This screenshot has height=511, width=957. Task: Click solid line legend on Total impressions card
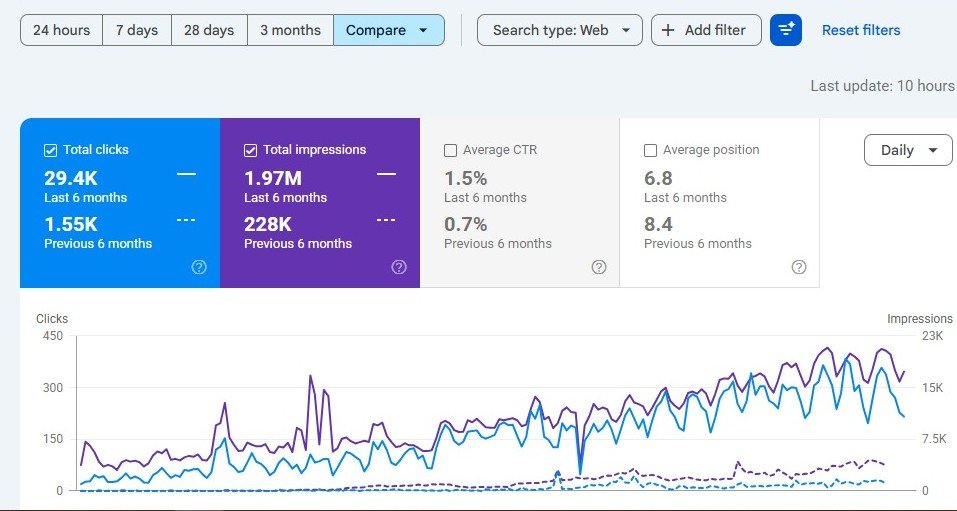point(386,174)
